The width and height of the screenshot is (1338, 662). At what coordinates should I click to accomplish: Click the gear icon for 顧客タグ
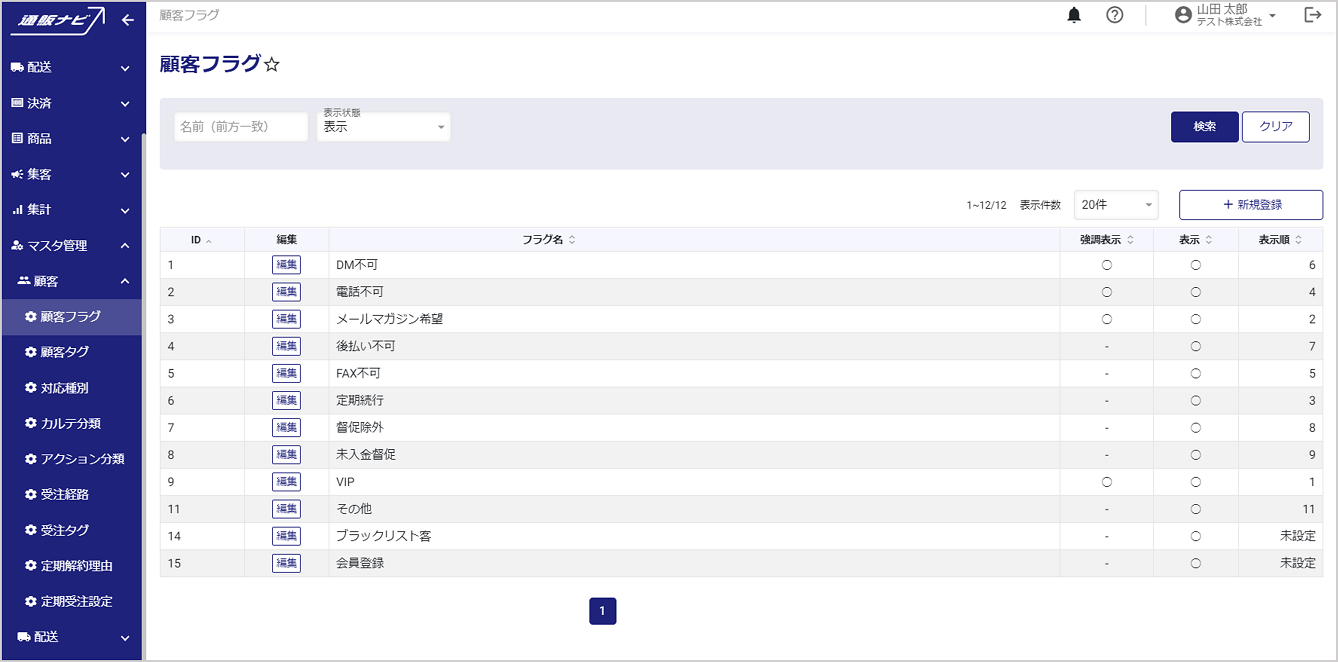(x=30, y=352)
